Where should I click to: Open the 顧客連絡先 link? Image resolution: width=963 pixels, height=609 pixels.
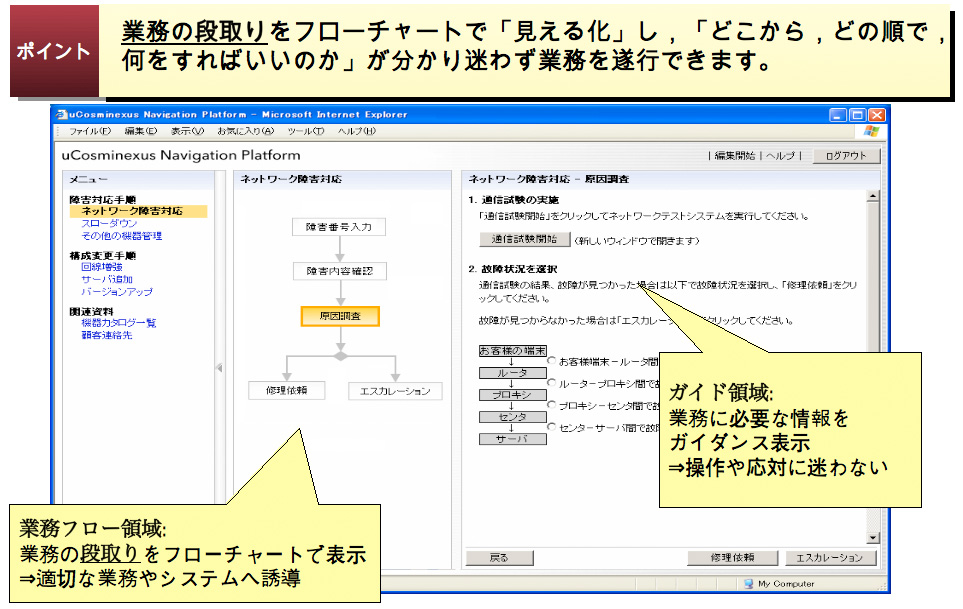pyautogui.click(x=107, y=335)
